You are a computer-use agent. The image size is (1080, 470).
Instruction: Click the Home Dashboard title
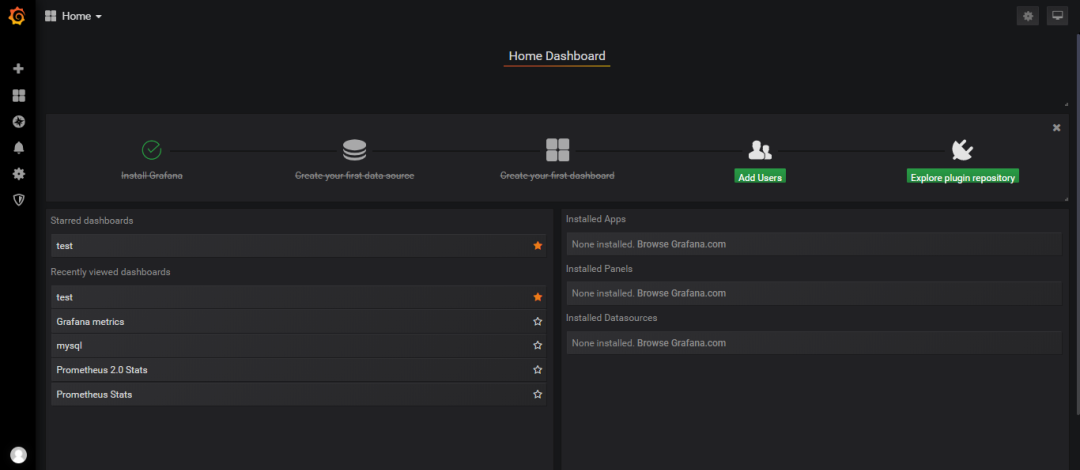coord(557,56)
